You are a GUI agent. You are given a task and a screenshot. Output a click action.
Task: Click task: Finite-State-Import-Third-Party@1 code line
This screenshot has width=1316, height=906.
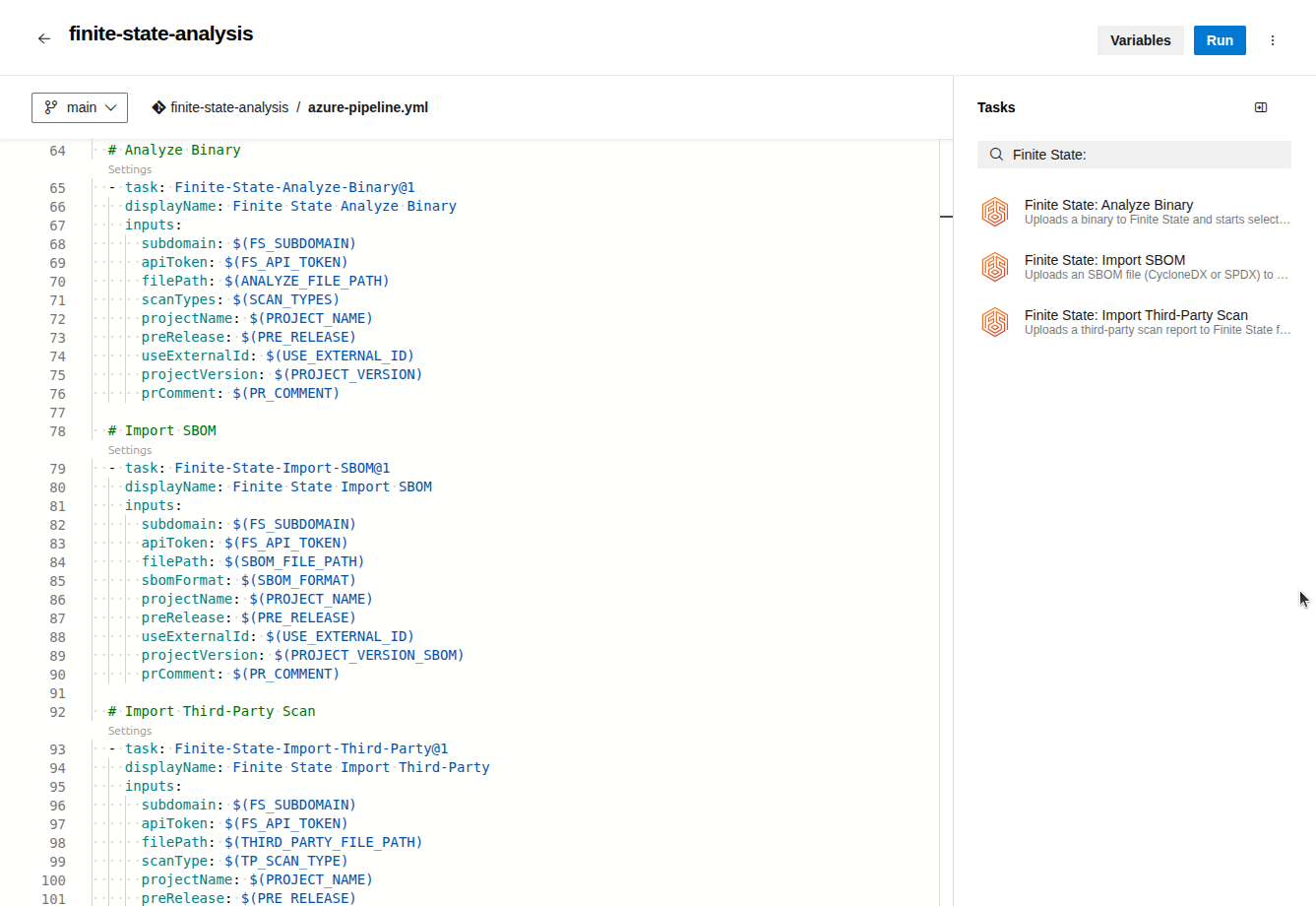pyautogui.click(x=279, y=749)
